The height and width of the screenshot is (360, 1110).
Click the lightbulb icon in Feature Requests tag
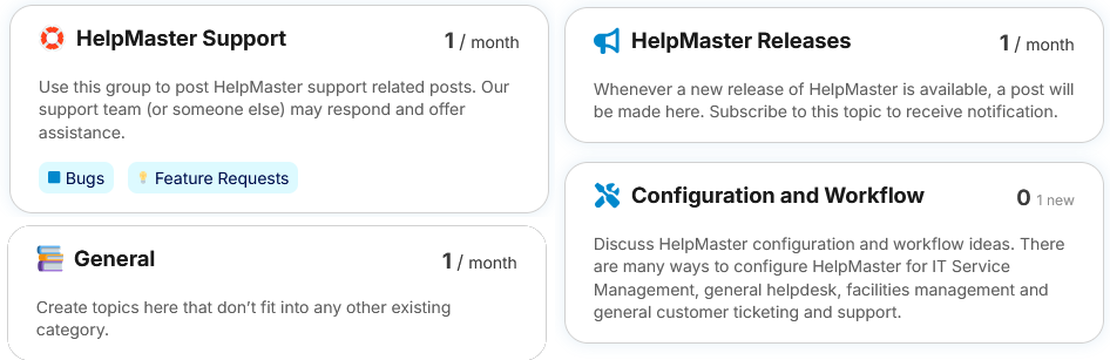pos(142,178)
